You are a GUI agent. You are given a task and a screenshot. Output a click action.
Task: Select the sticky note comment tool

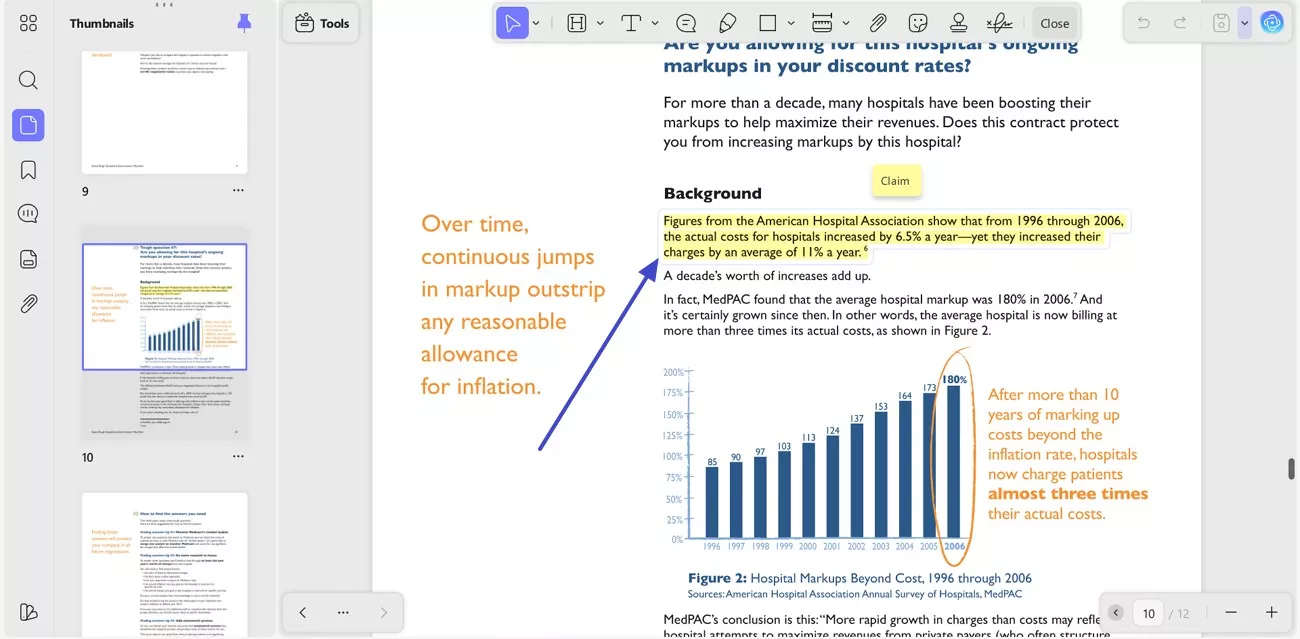686,23
